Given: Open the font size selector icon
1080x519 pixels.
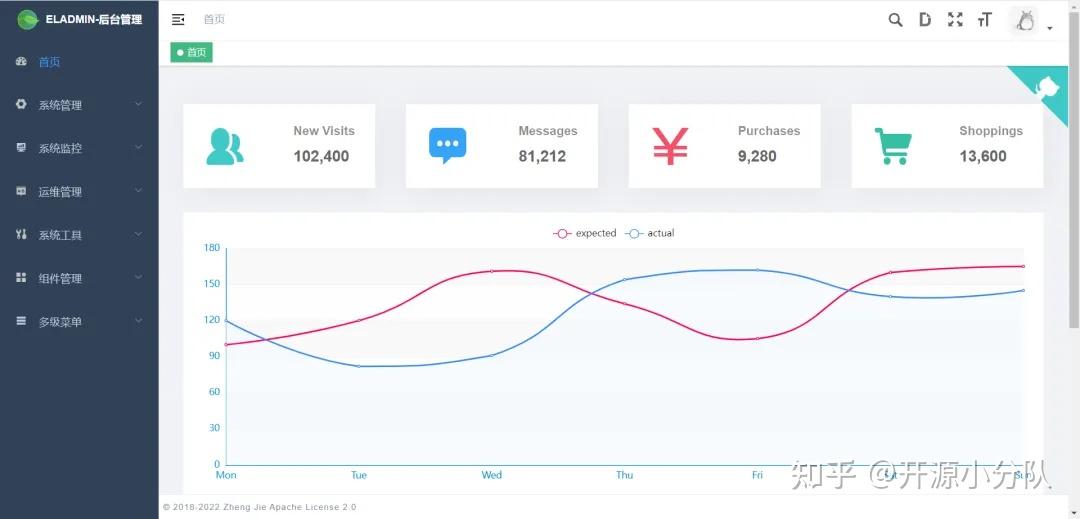Looking at the screenshot, I should point(985,20).
